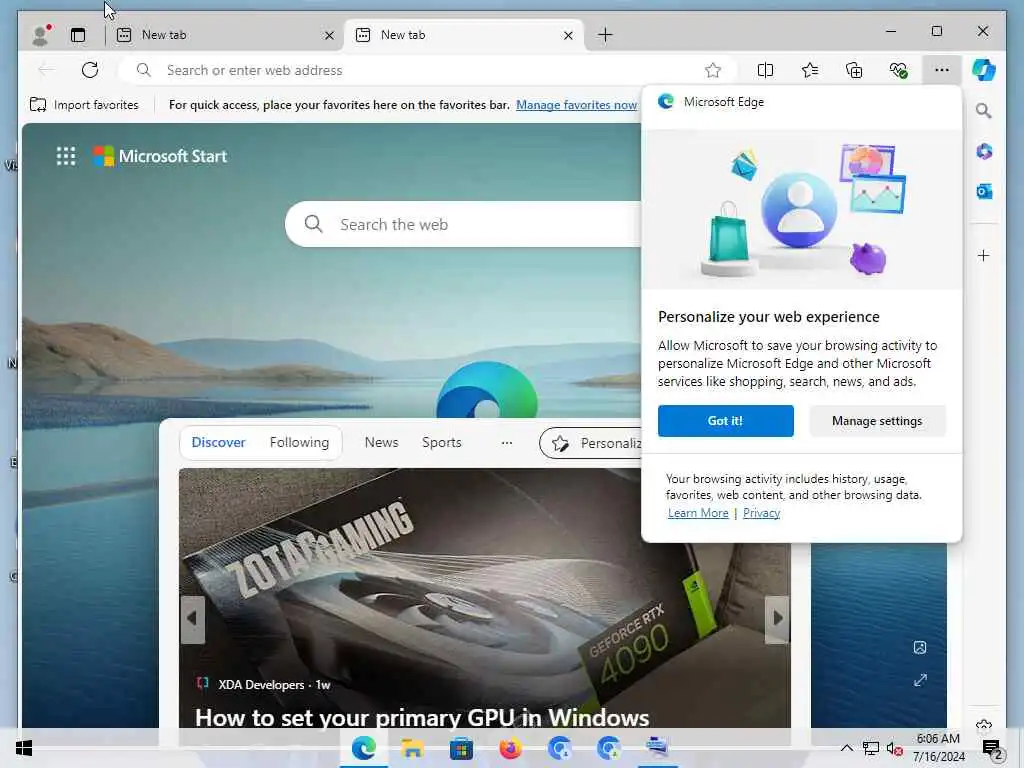Open the Copilot sidebar icon

(984, 70)
